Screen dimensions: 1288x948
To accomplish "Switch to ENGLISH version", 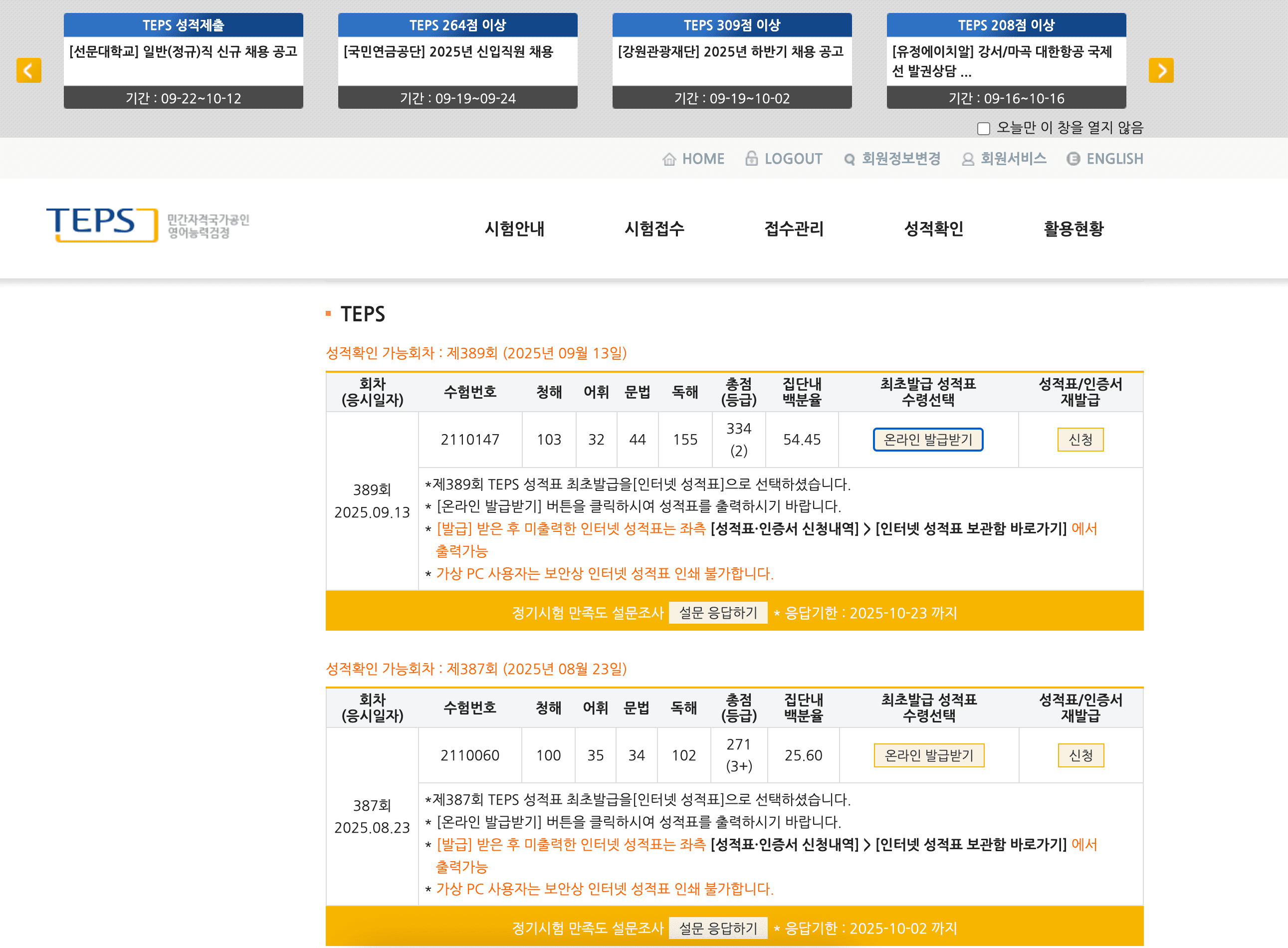I will click(1115, 159).
